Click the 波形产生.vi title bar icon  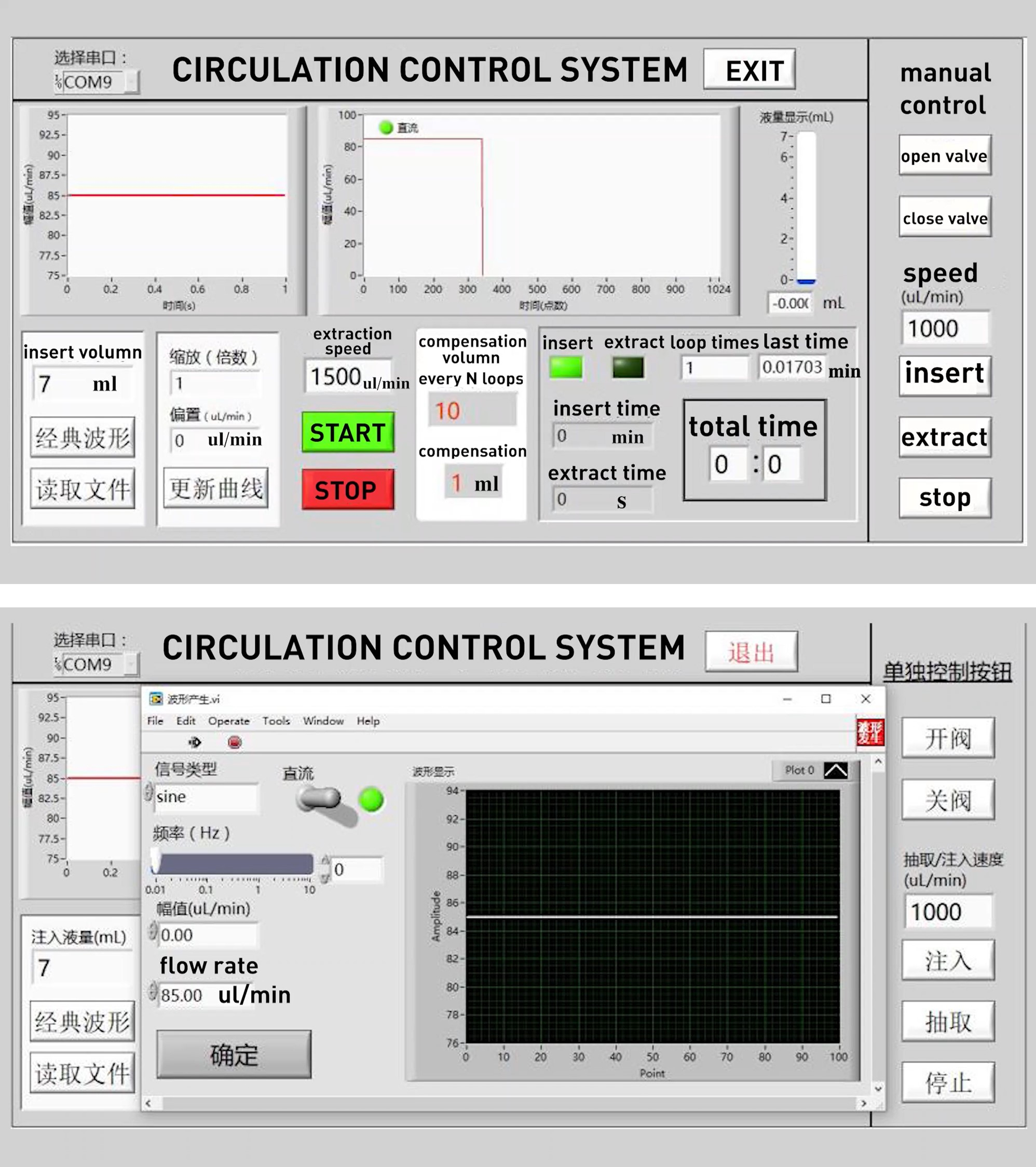[x=155, y=699]
